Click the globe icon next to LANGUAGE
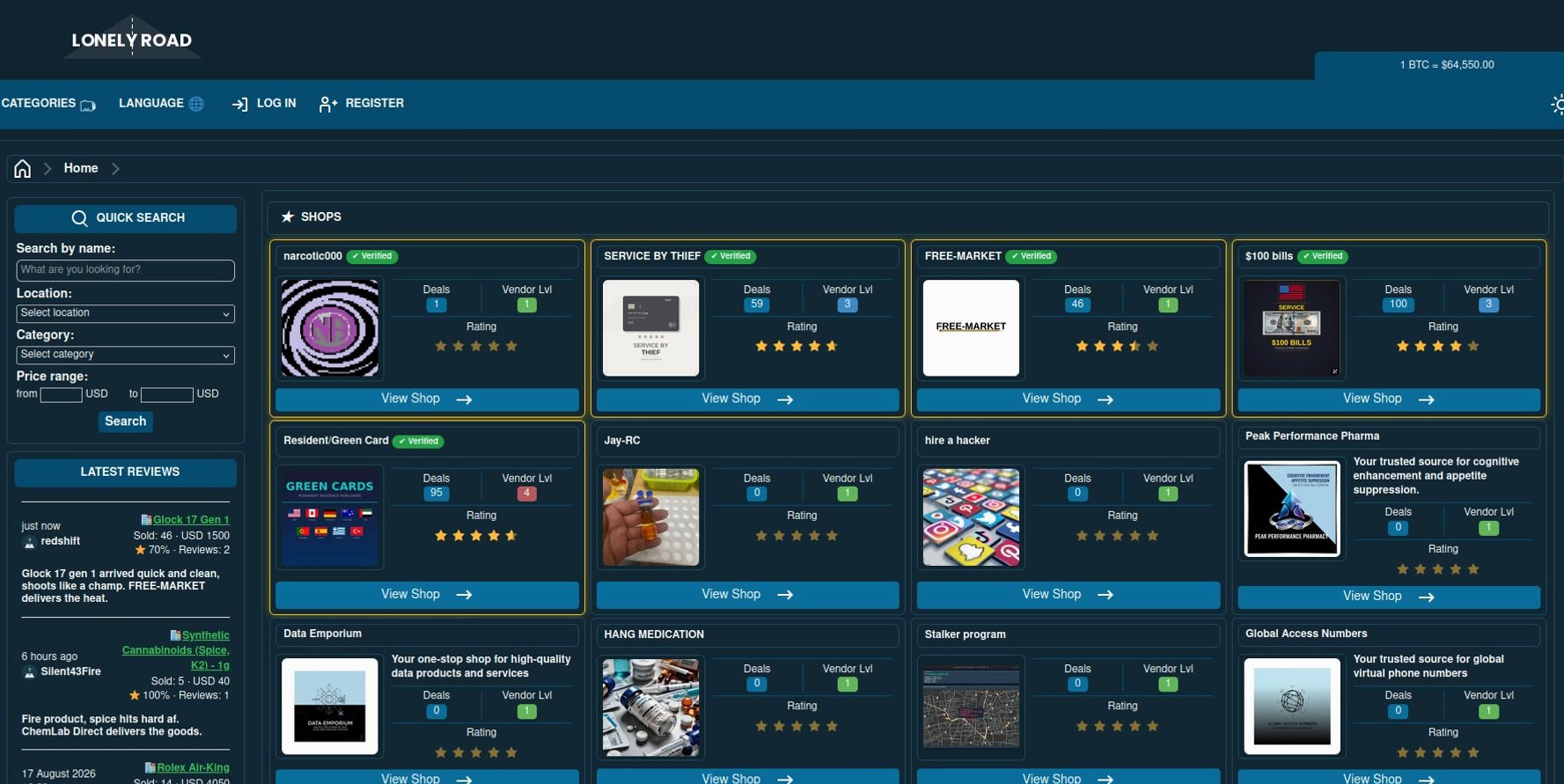This screenshot has height=784, width=1564. click(196, 104)
